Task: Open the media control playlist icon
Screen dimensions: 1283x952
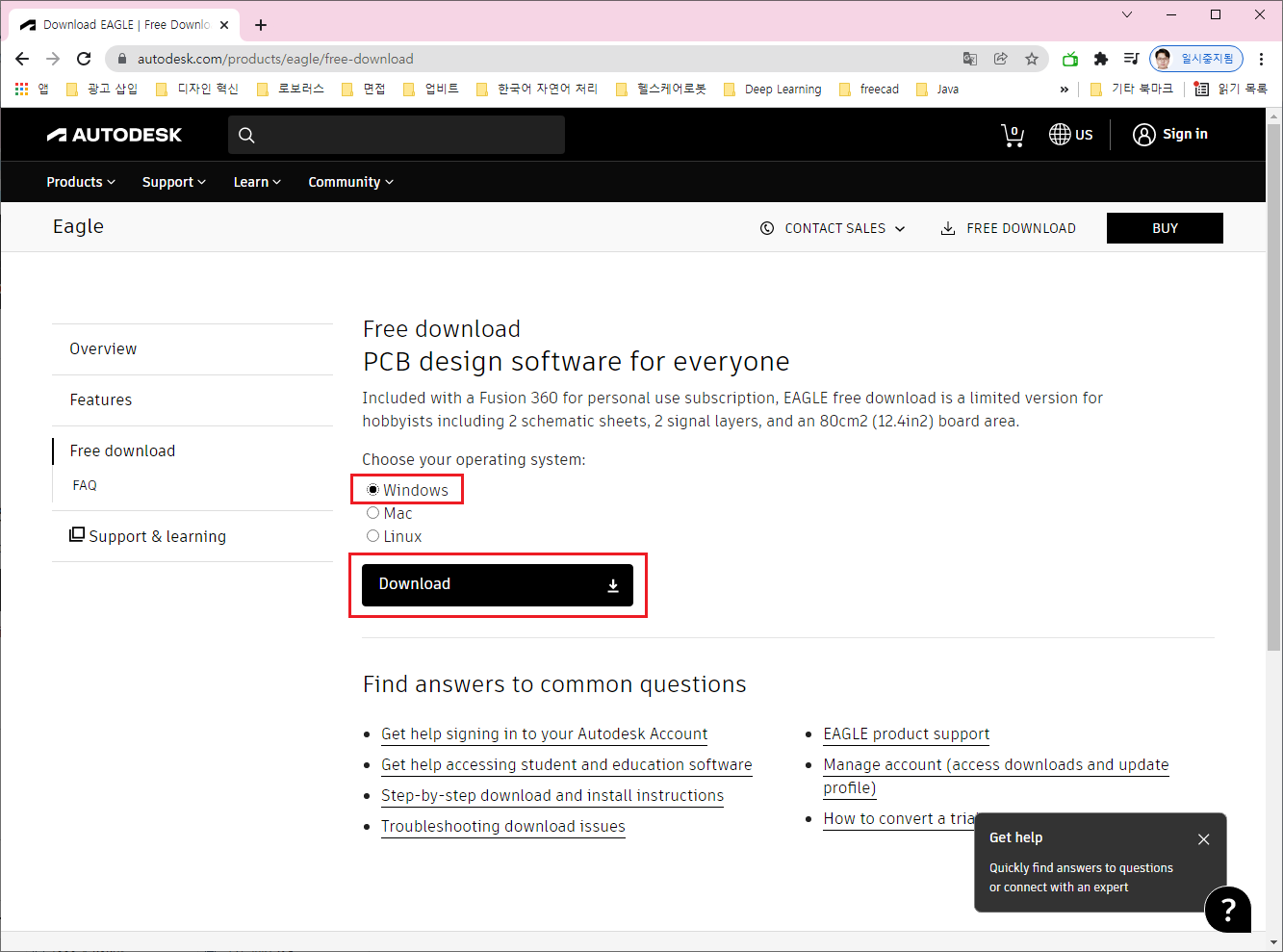Action: click(x=1132, y=59)
